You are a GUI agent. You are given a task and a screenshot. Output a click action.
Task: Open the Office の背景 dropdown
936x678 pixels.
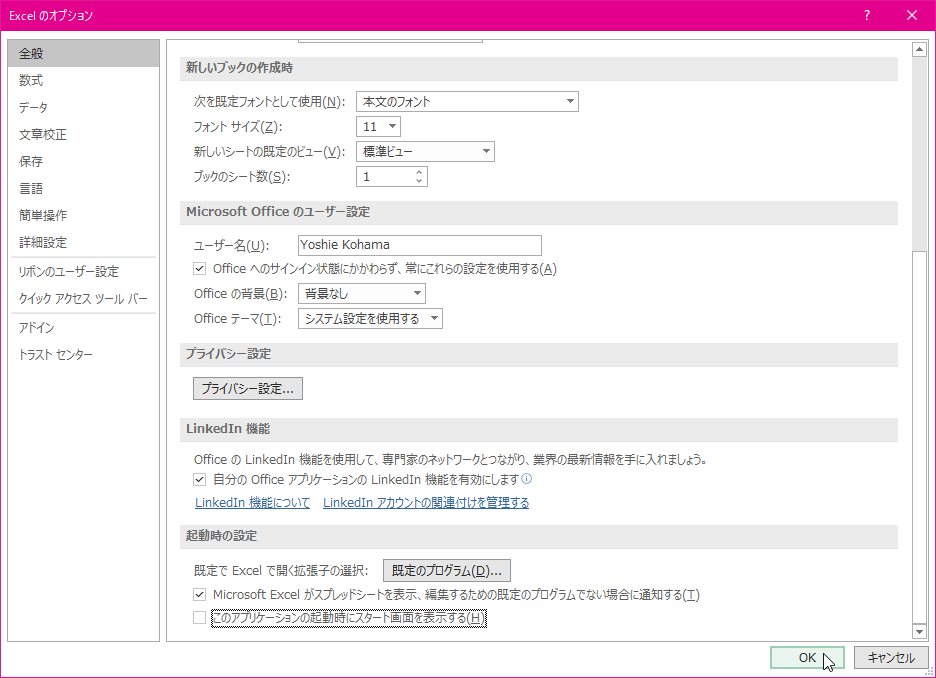click(362, 294)
